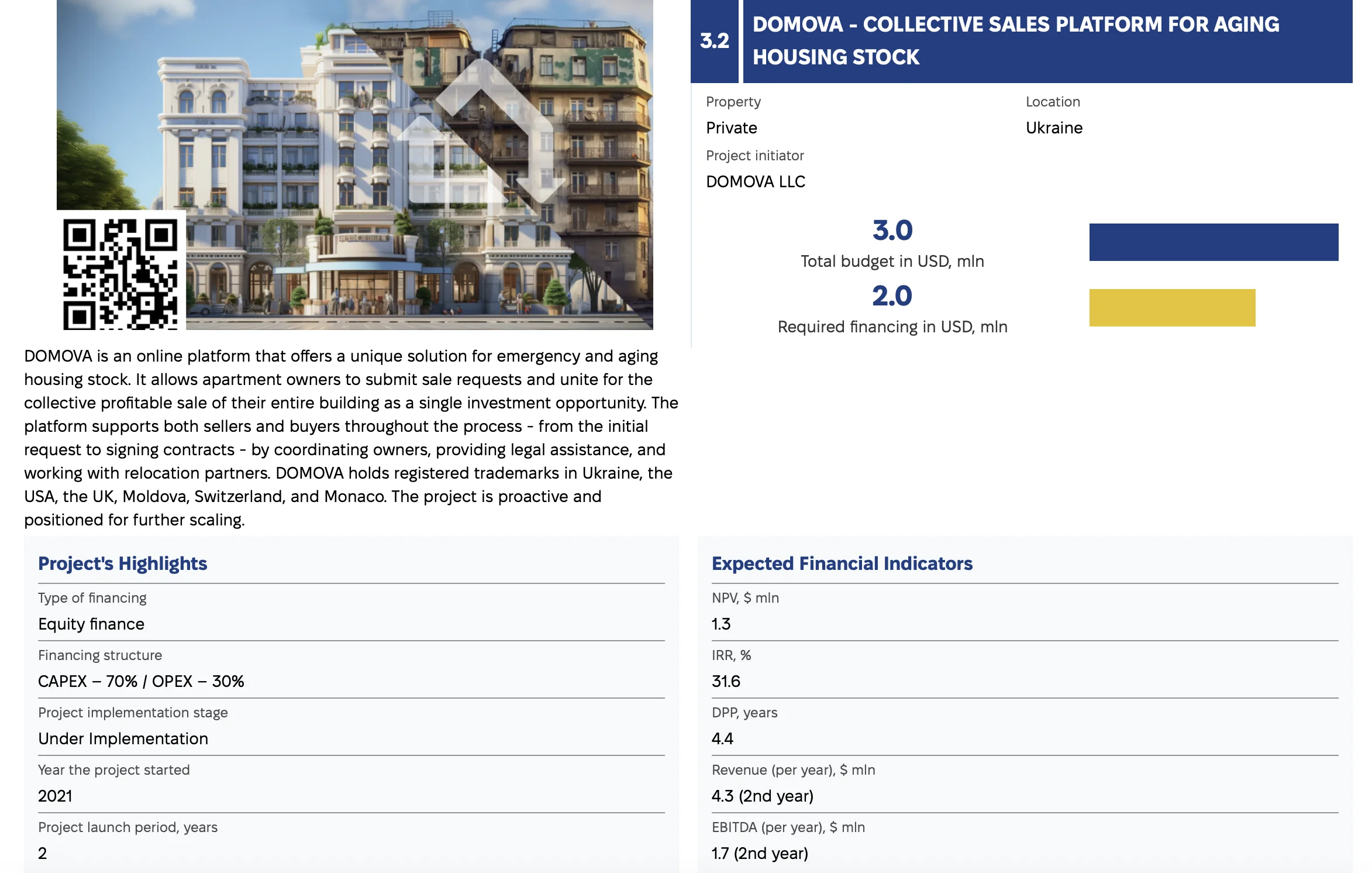Click the DPP value '4.4'
The height and width of the screenshot is (873, 1372).
pos(722,738)
